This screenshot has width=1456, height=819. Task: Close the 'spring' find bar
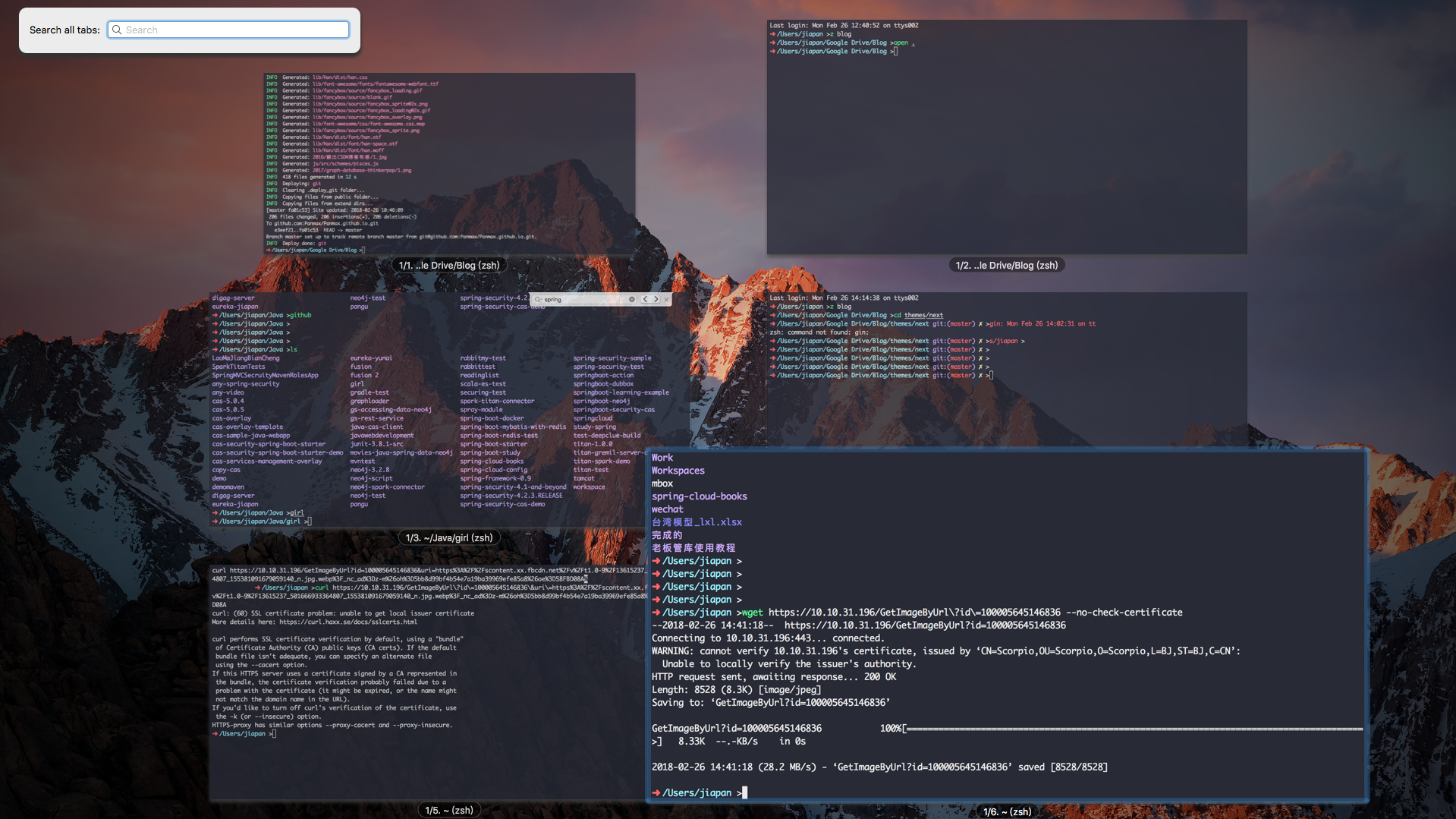(667, 300)
